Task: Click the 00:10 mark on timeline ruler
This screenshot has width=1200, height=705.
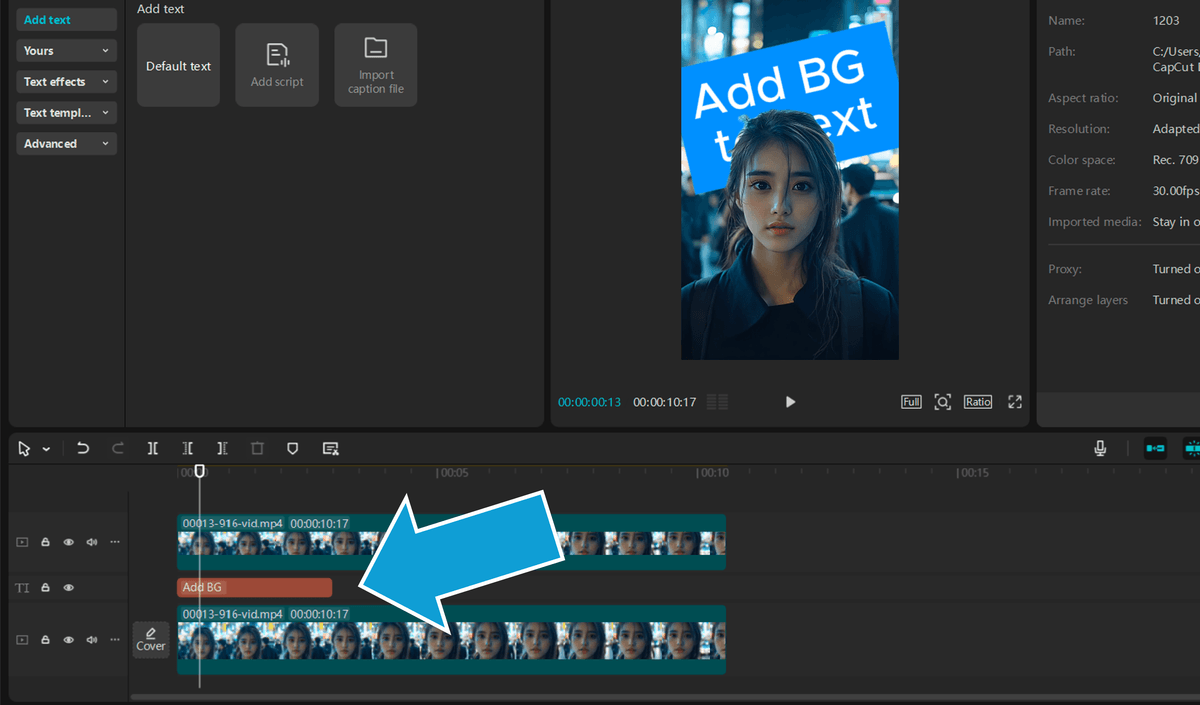Action: [714, 472]
